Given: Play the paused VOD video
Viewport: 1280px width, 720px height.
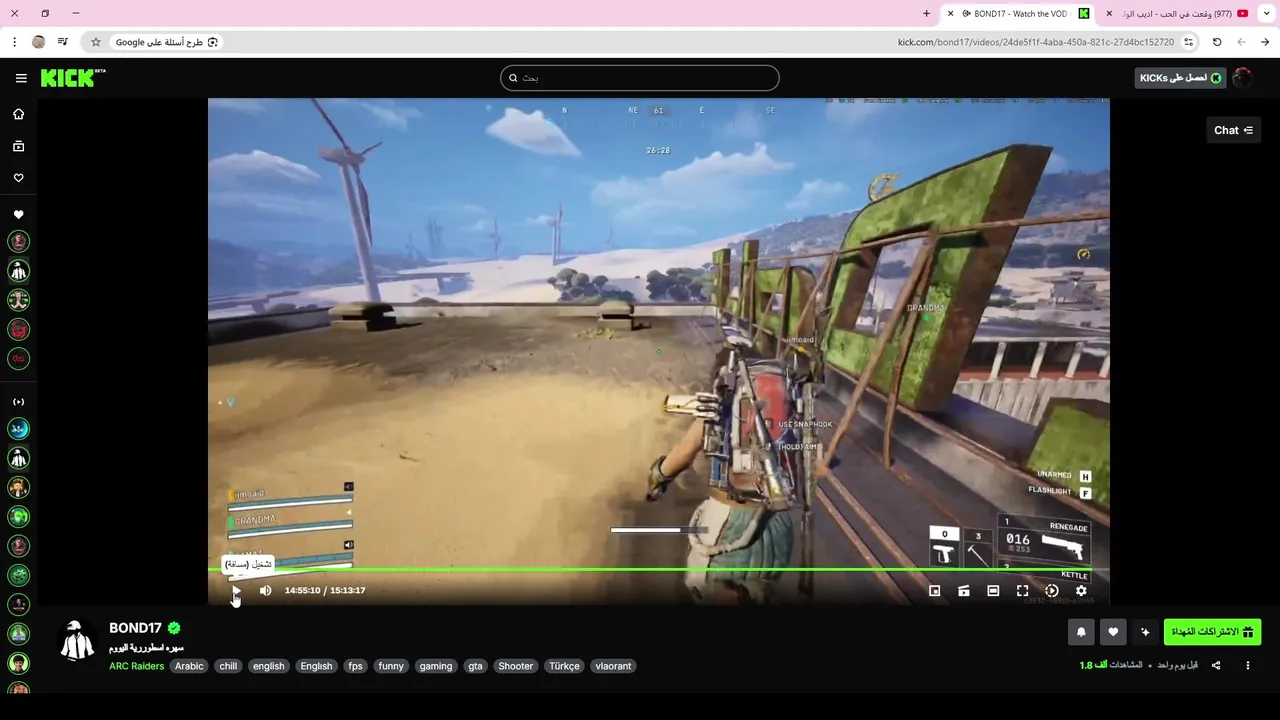Looking at the screenshot, I should [236, 590].
